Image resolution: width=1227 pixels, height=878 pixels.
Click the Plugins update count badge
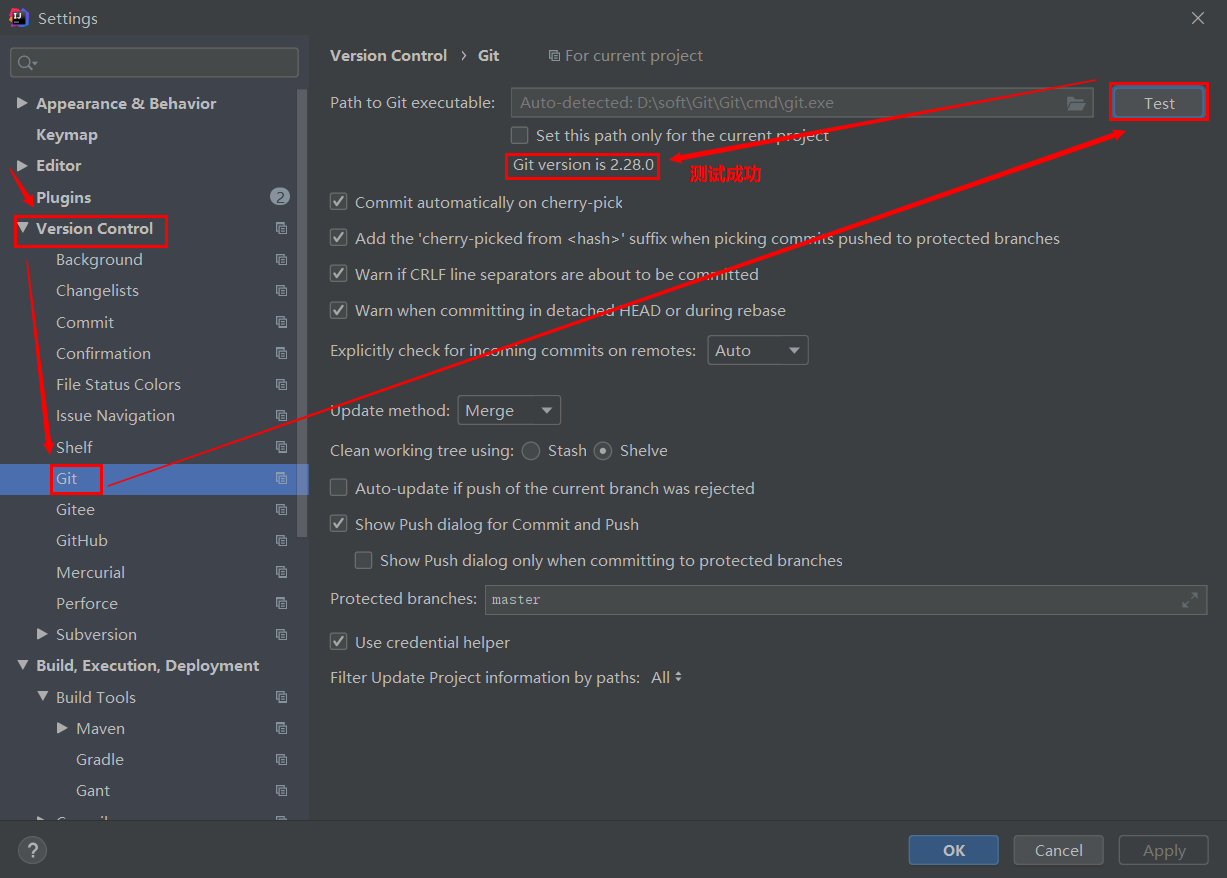click(280, 197)
